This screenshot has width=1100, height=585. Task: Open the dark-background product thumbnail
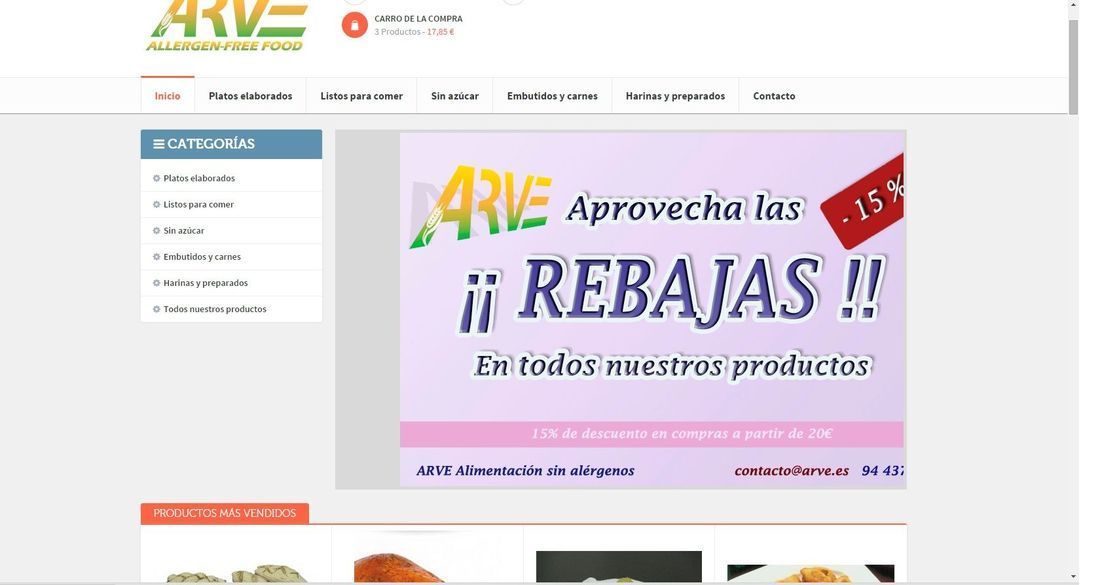pos(619,567)
